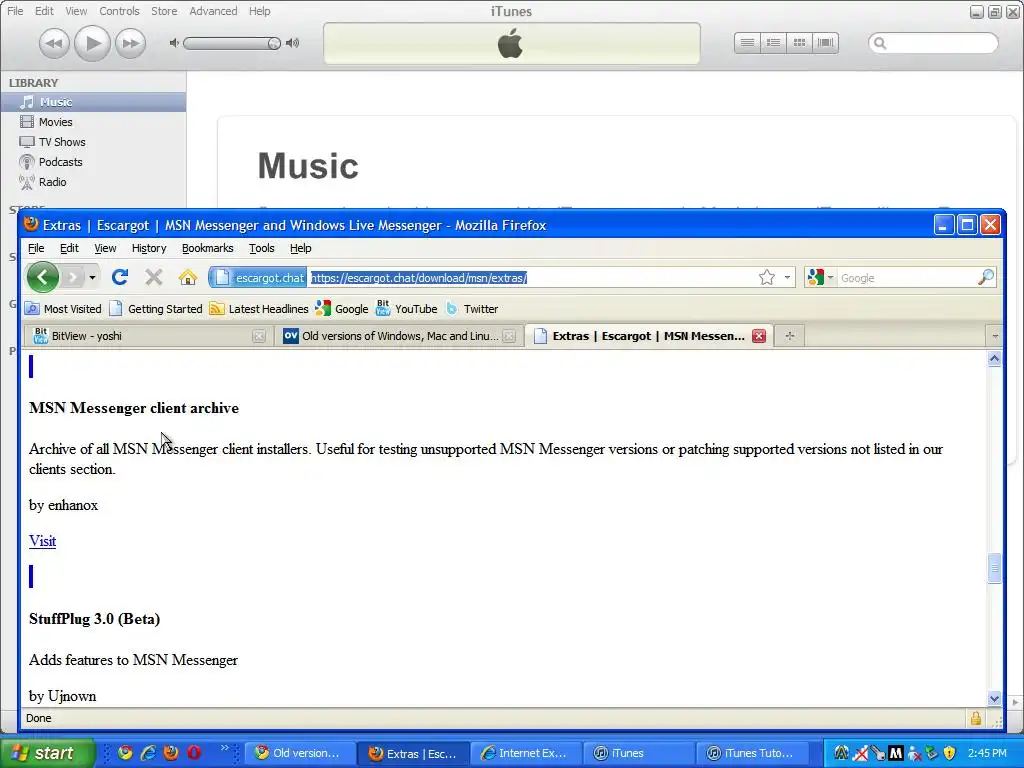Click the iTunes previous track button
The height and width of the screenshot is (768, 1024).
pos(54,44)
